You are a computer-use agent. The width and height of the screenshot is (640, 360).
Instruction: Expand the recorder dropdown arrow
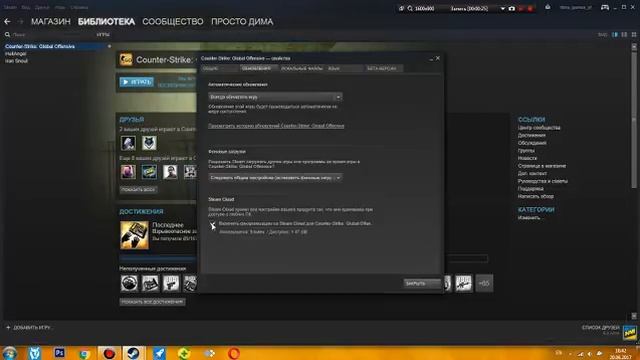coord(502,9)
